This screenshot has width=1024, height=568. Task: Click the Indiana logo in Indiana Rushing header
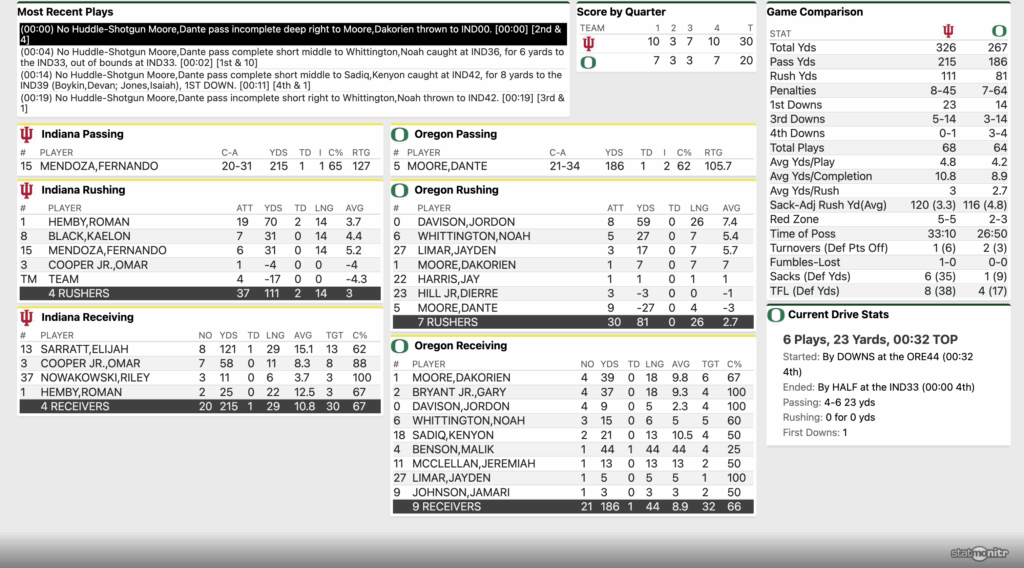(26, 190)
